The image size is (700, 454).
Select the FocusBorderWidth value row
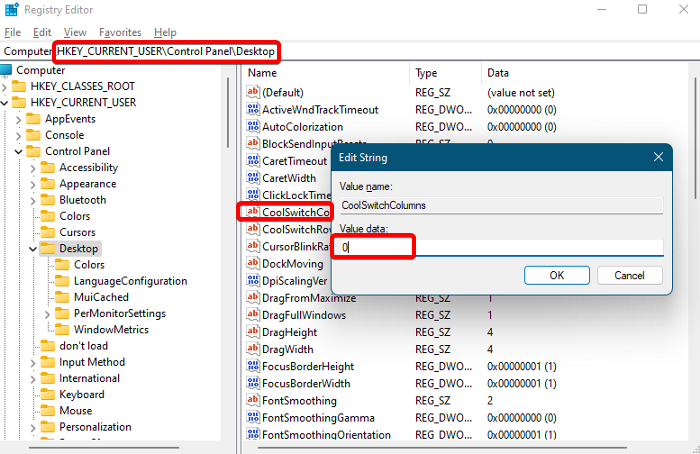click(x=466, y=383)
